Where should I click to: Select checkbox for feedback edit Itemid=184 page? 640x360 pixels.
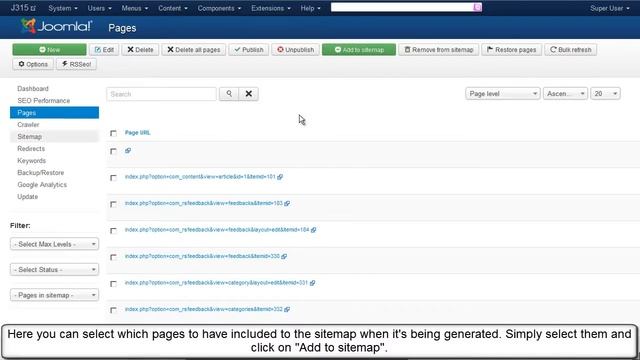point(113,231)
